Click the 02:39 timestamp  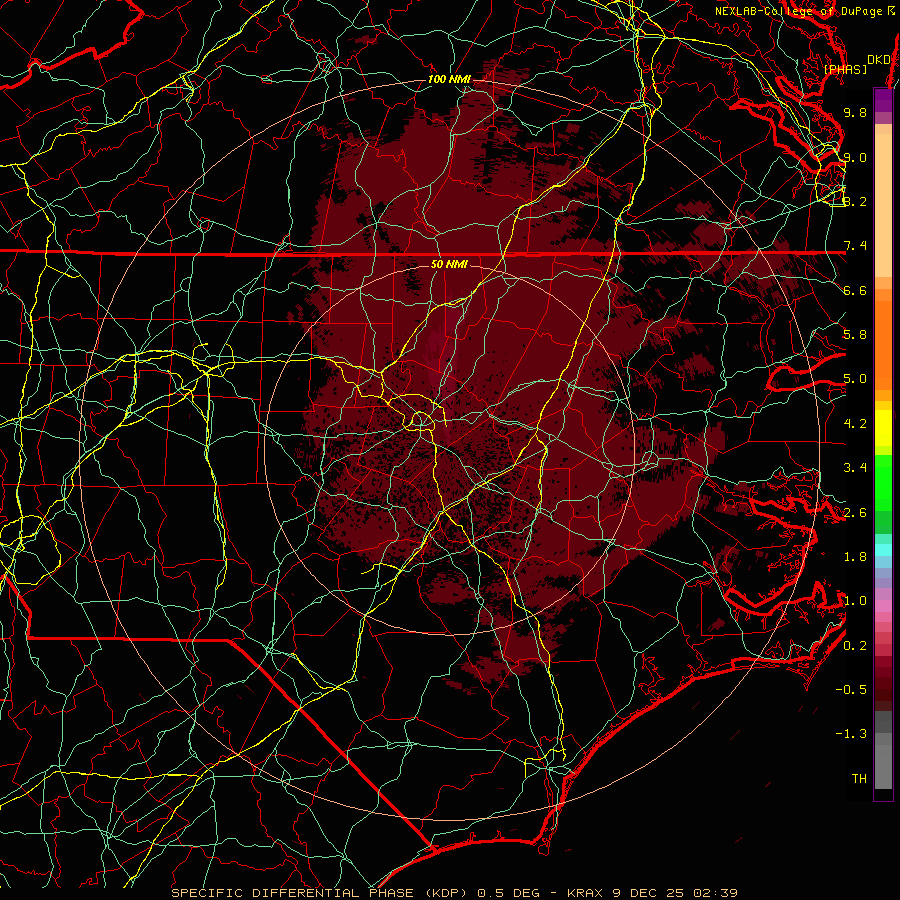pyautogui.click(x=715, y=893)
